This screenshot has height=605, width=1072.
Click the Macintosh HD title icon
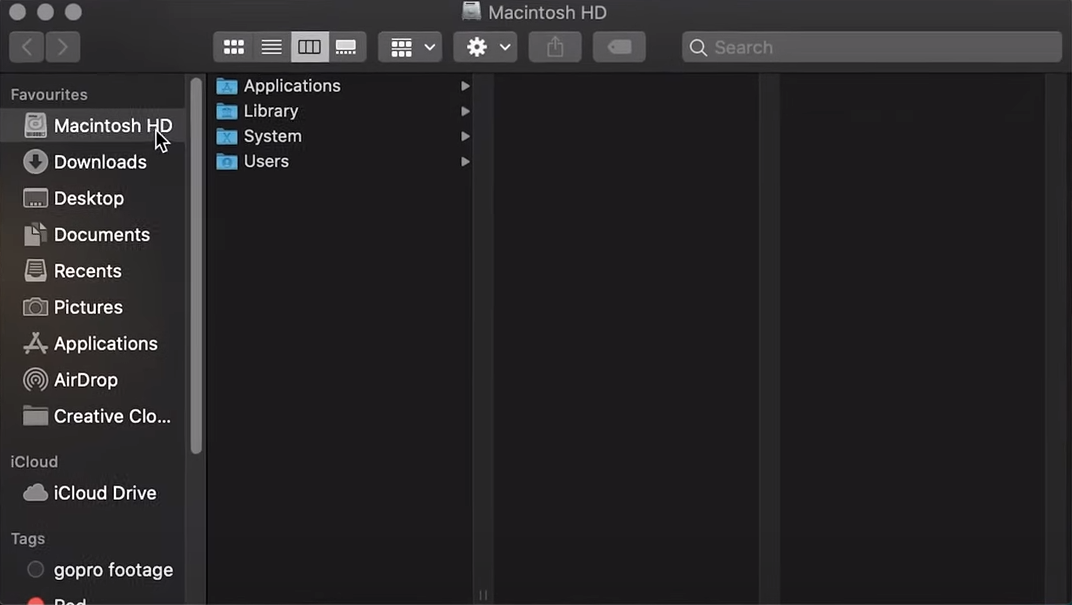pyautogui.click(x=471, y=12)
